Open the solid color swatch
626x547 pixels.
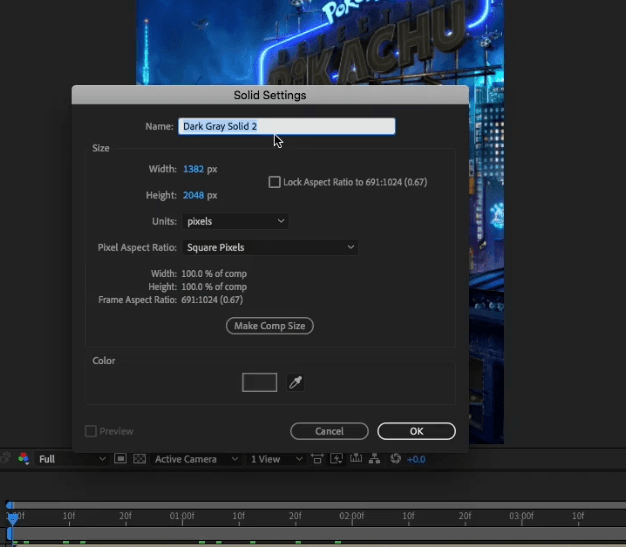260,383
